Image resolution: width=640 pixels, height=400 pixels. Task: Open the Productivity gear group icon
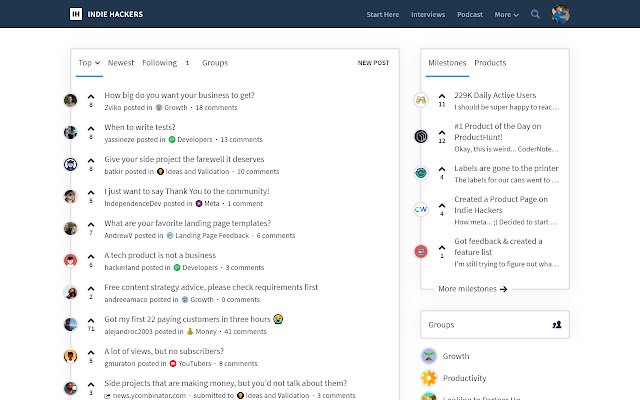click(x=429, y=378)
